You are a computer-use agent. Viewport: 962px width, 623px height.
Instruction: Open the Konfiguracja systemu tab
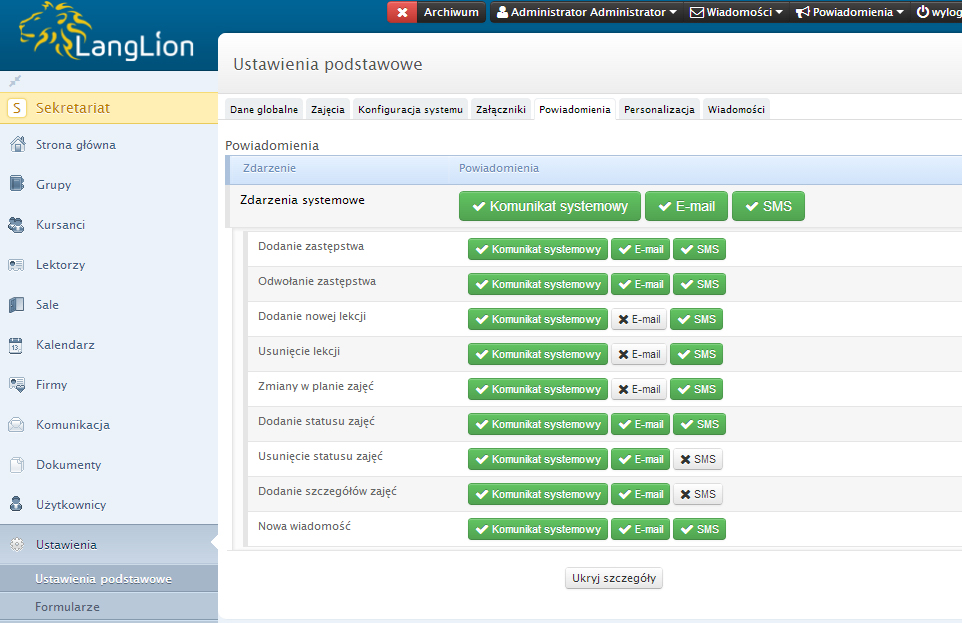coord(410,109)
